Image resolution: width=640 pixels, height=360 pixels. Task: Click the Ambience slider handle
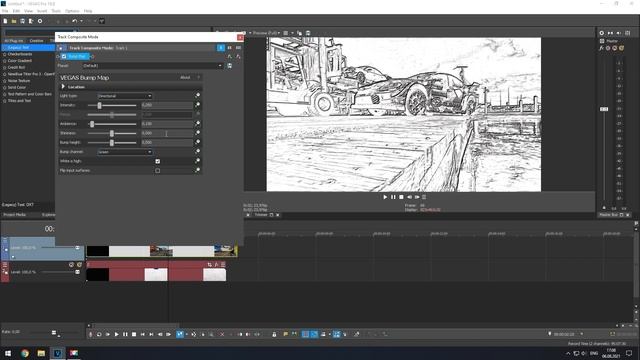[92, 124]
